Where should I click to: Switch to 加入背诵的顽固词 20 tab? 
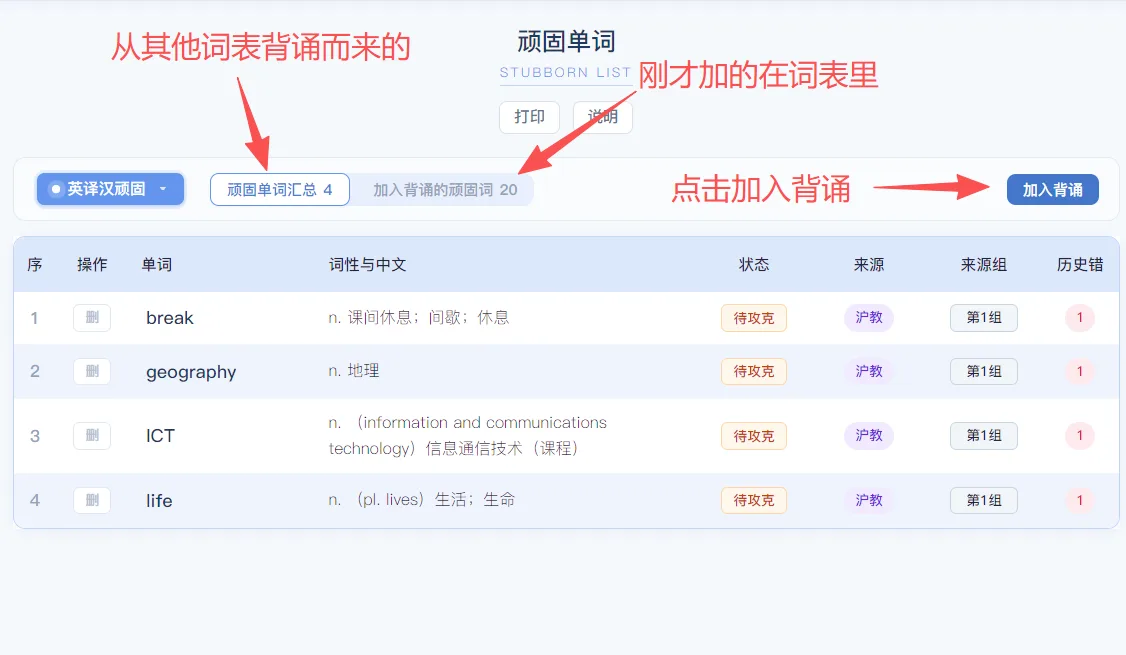(445, 190)
